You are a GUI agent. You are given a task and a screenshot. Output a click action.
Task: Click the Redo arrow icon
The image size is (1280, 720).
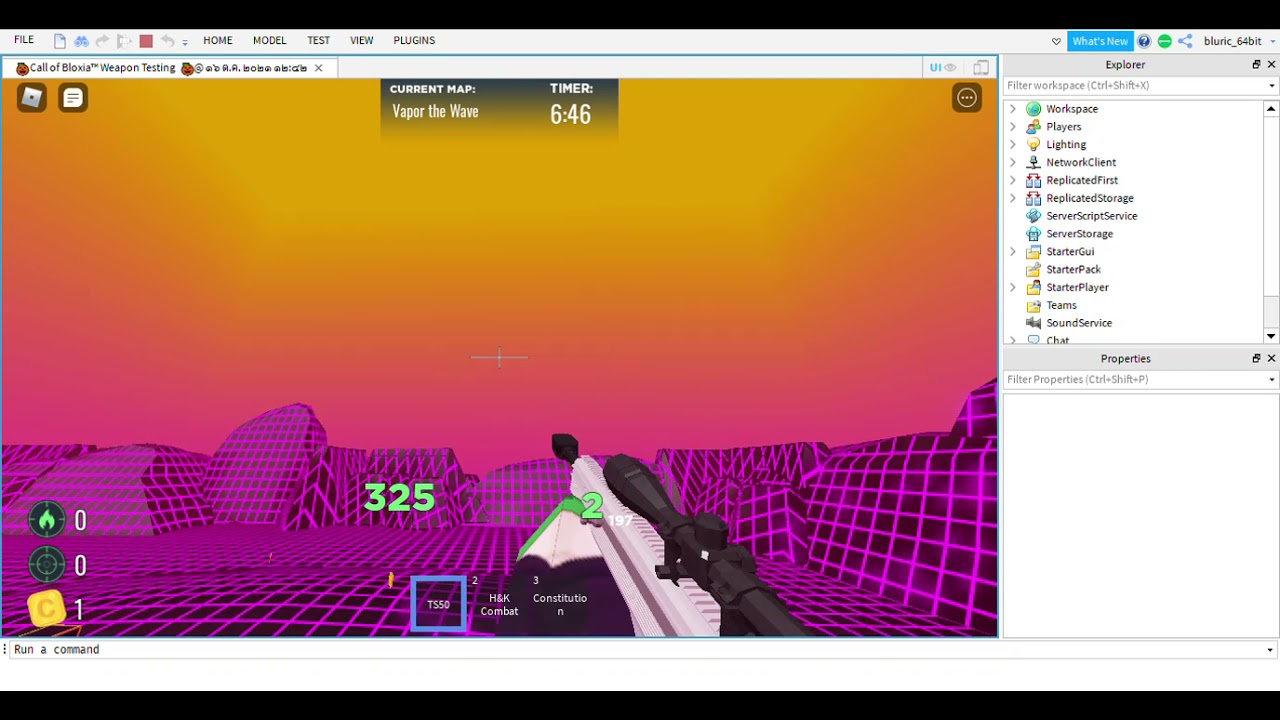pyautogui.click(x=102, y=41)
